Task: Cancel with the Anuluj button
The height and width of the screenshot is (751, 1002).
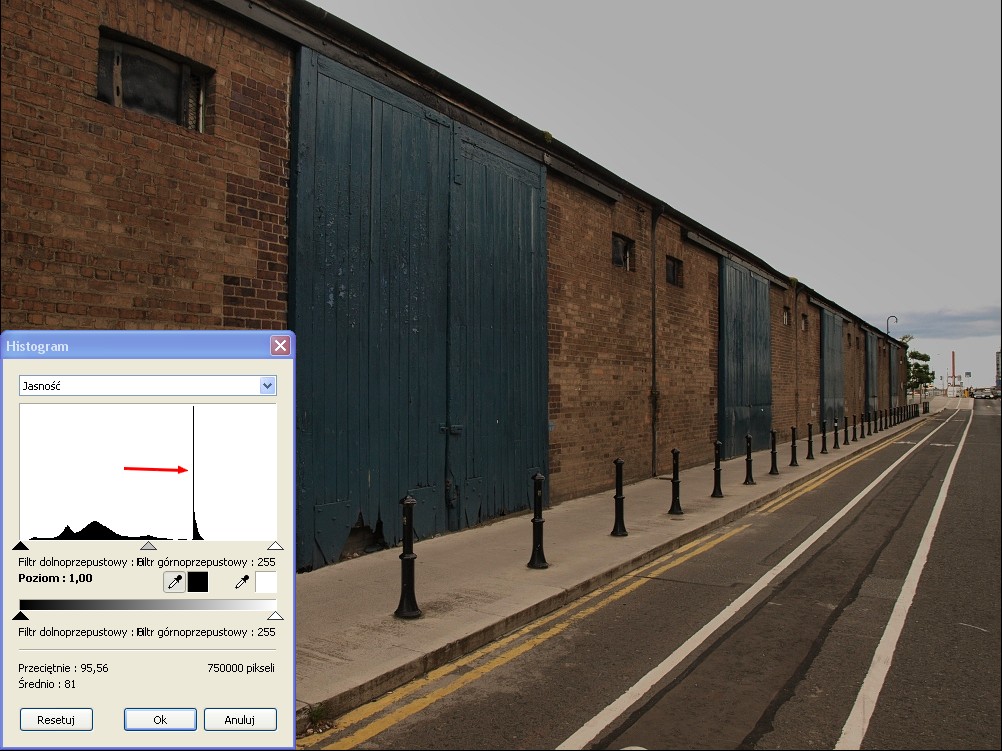Action: tap(240, 719)
